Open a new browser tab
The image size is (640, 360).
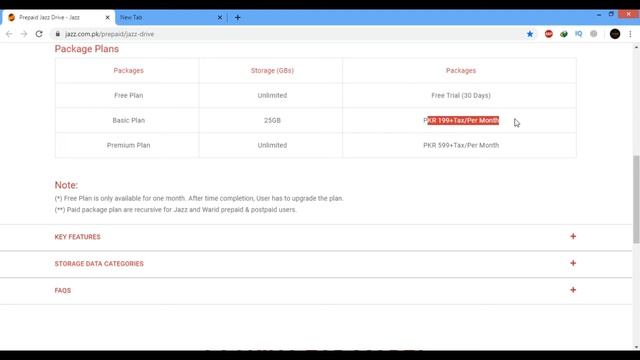[x=238, y=18]
